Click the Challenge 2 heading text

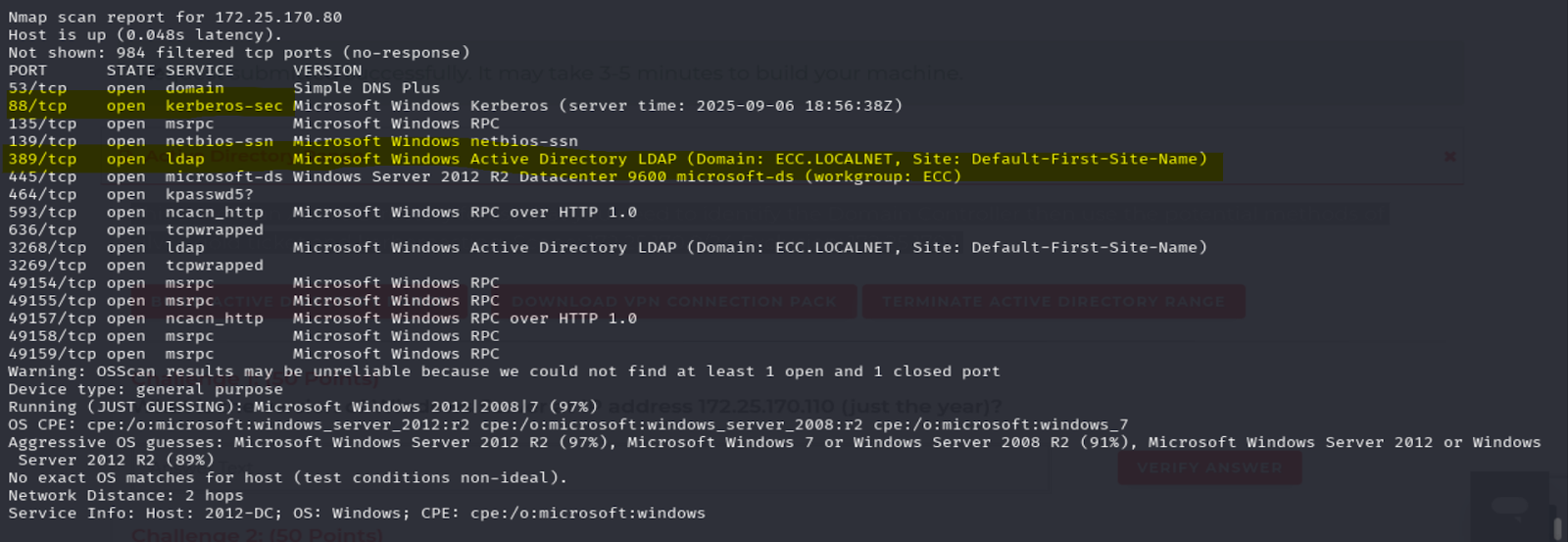(x=257, y=535)
